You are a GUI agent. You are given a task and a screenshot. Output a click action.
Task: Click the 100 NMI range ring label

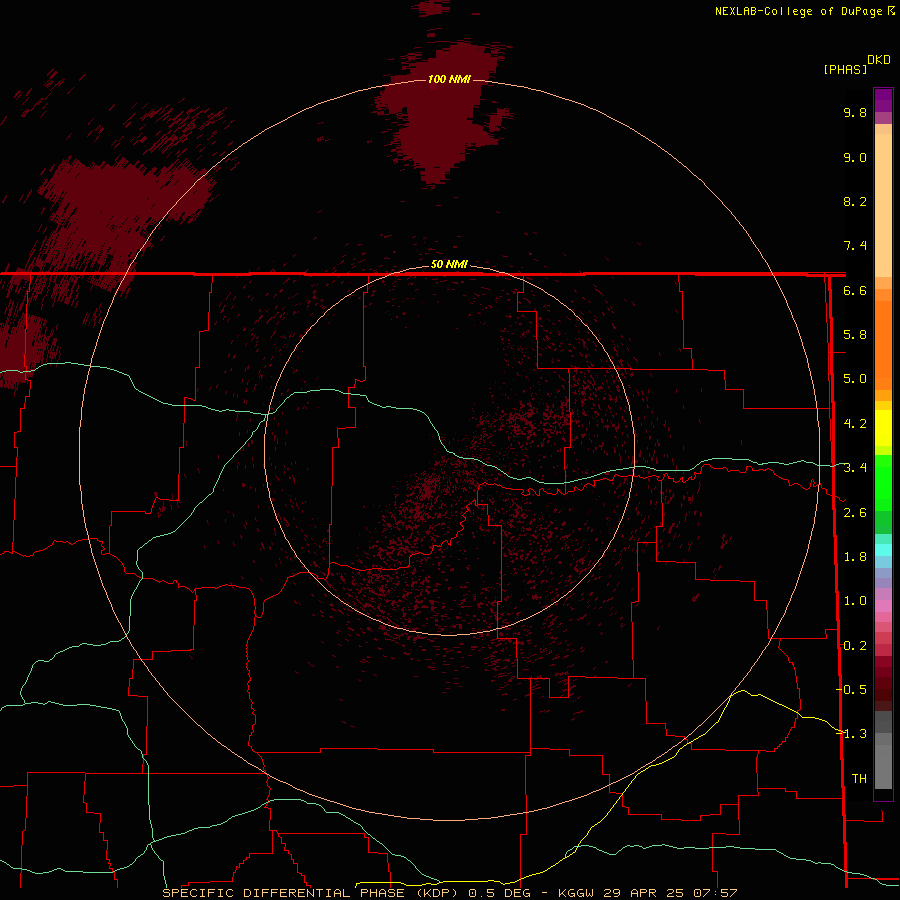pyautogui.click(x=449, y=79)
